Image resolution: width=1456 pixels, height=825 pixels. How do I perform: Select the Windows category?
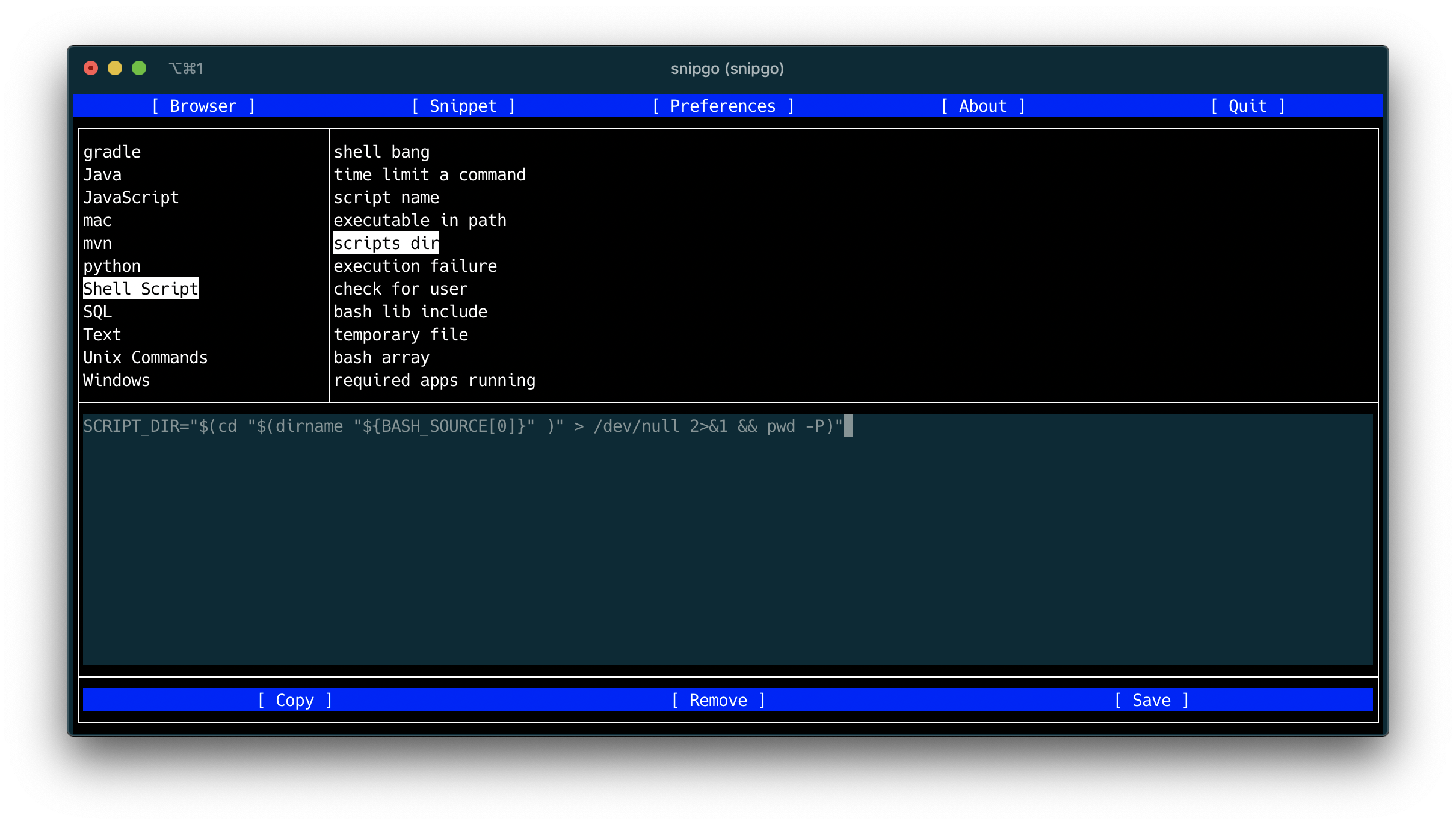[116, 380]
